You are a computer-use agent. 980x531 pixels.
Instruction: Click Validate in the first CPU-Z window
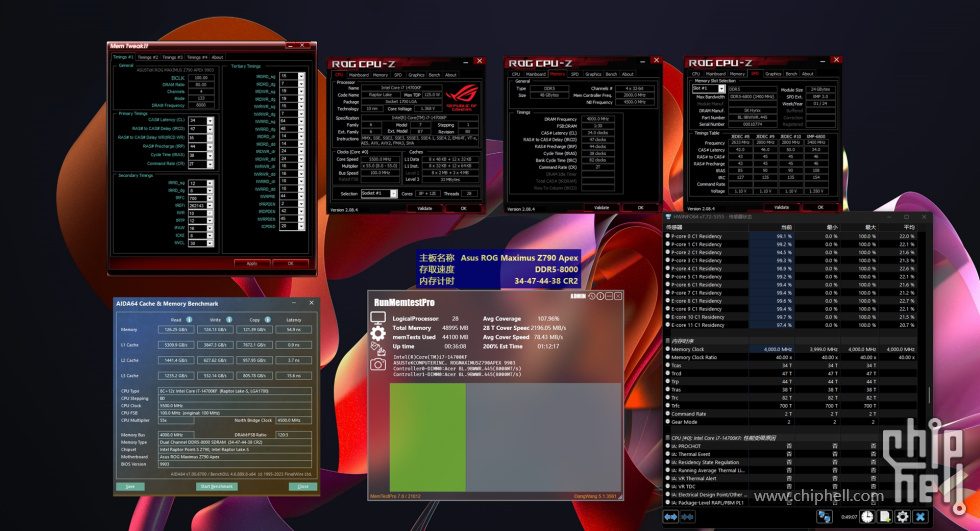coord(424,208)
